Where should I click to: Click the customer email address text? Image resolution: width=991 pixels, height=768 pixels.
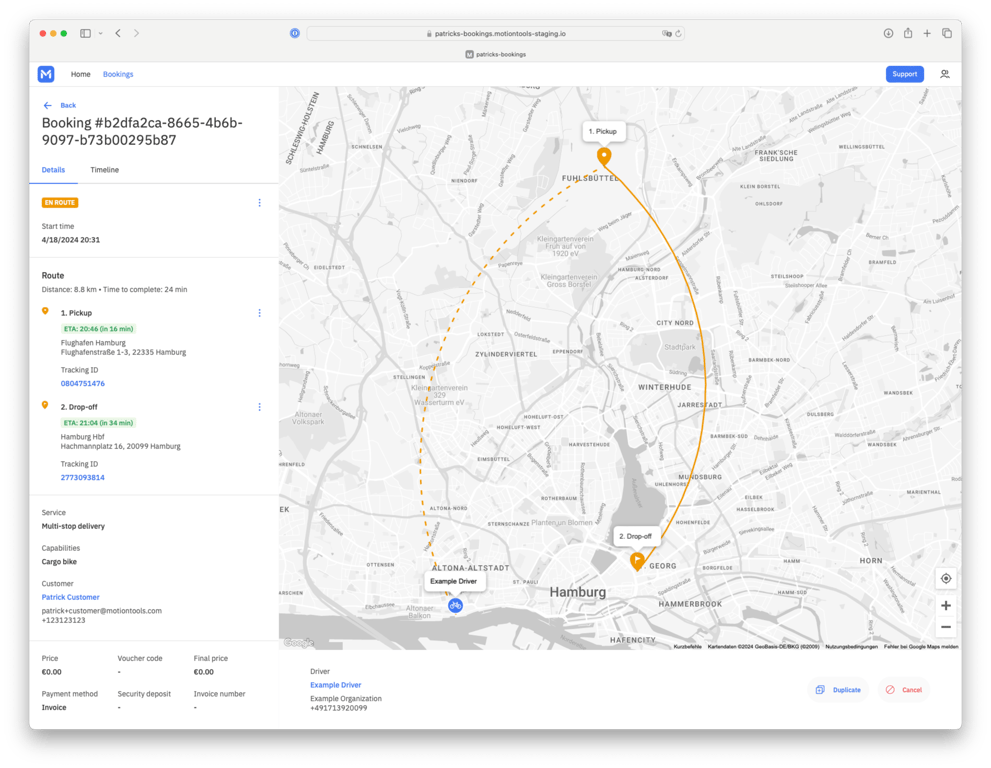[x=102, y=611]
